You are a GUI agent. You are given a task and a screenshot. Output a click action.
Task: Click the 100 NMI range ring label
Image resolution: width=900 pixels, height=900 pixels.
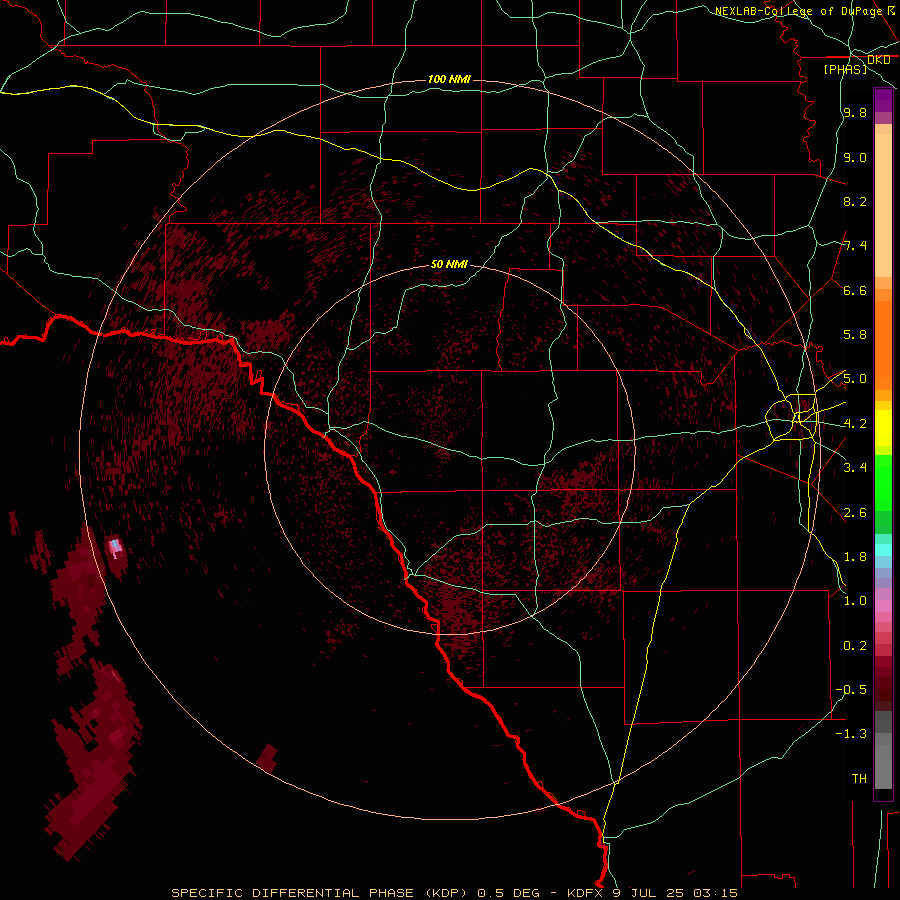pyautogui.click(x=449, y=79)
